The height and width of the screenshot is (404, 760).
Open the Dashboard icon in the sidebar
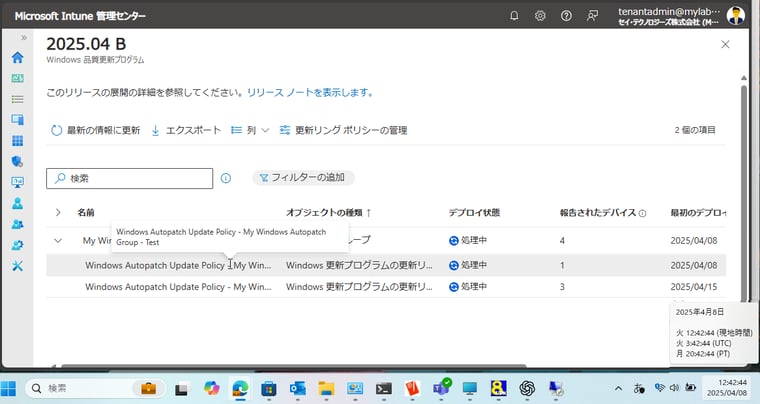pos(17,78)
